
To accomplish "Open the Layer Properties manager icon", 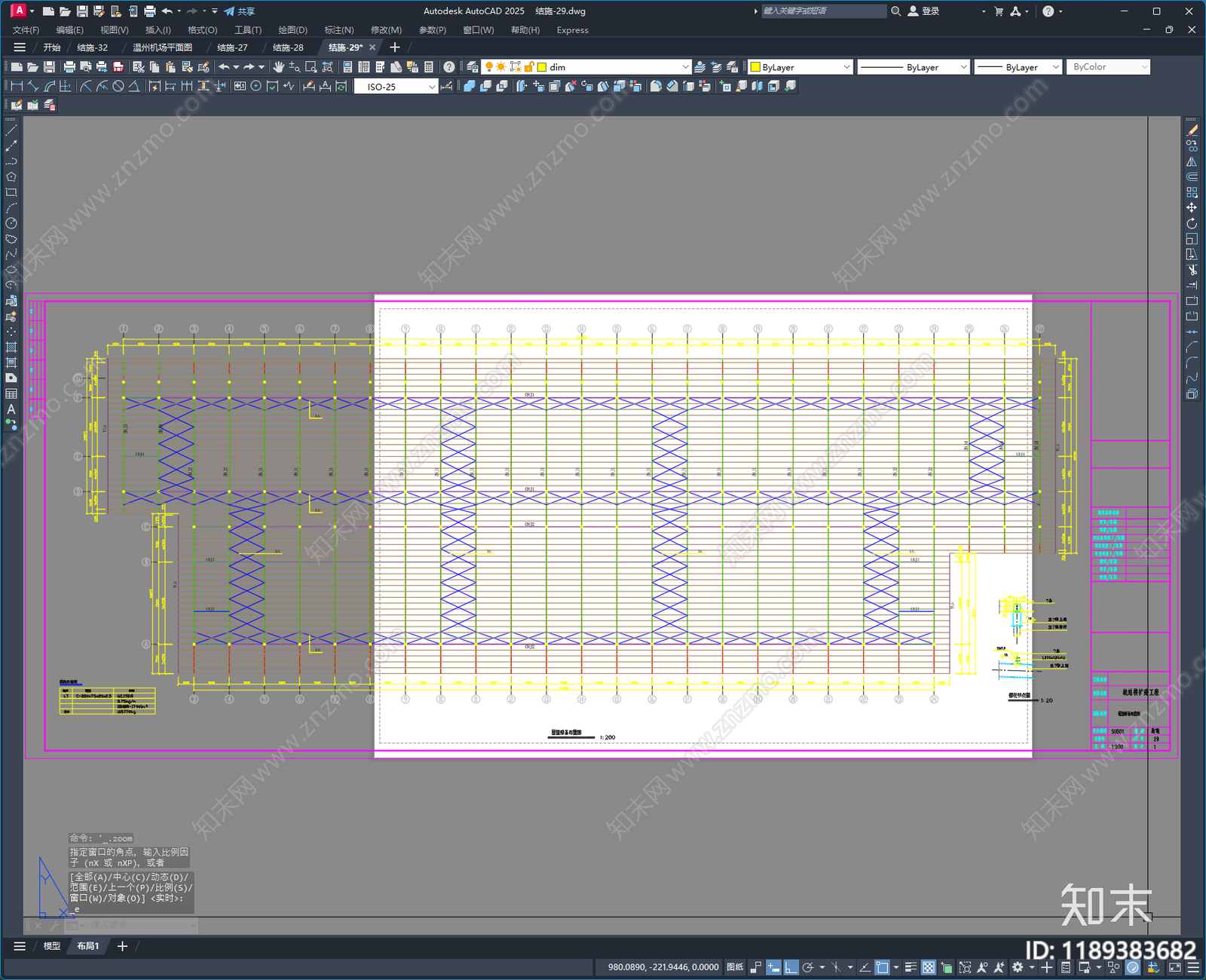I will [x=473, y=67].
